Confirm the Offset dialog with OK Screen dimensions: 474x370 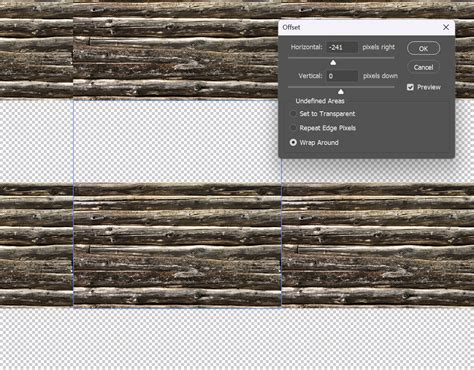tap(423, 48)
